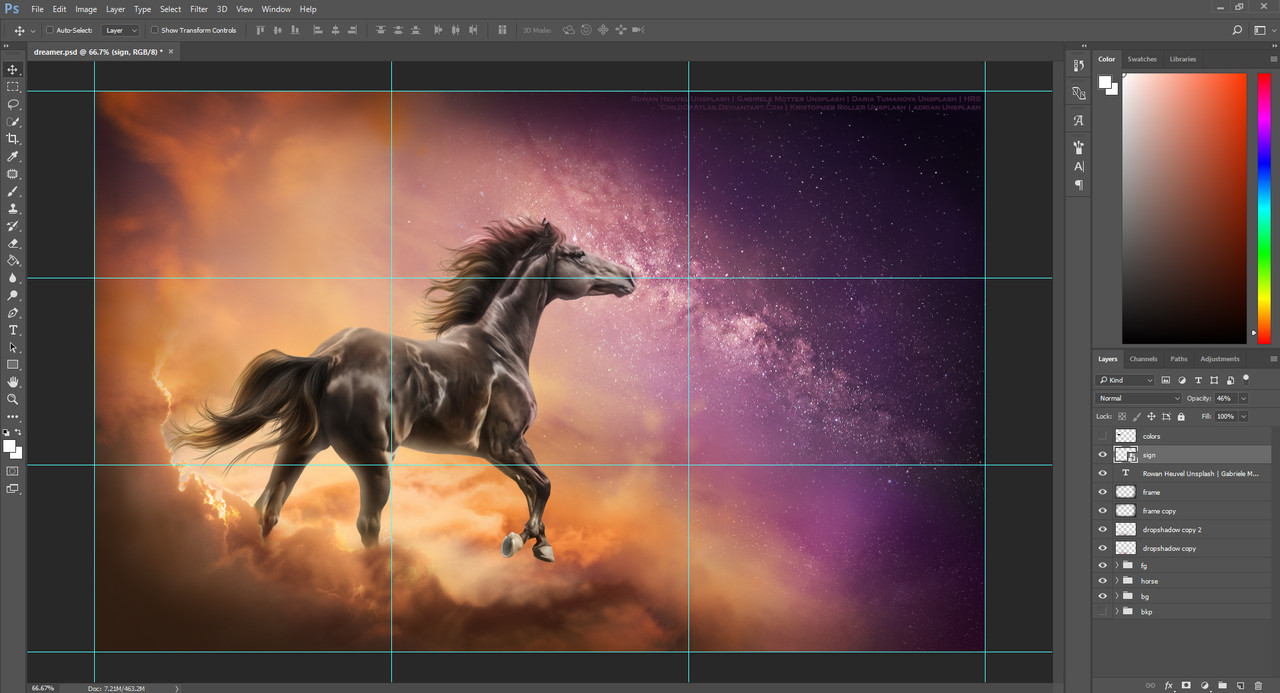Enable Show Transform Controls checkbox

154,30
